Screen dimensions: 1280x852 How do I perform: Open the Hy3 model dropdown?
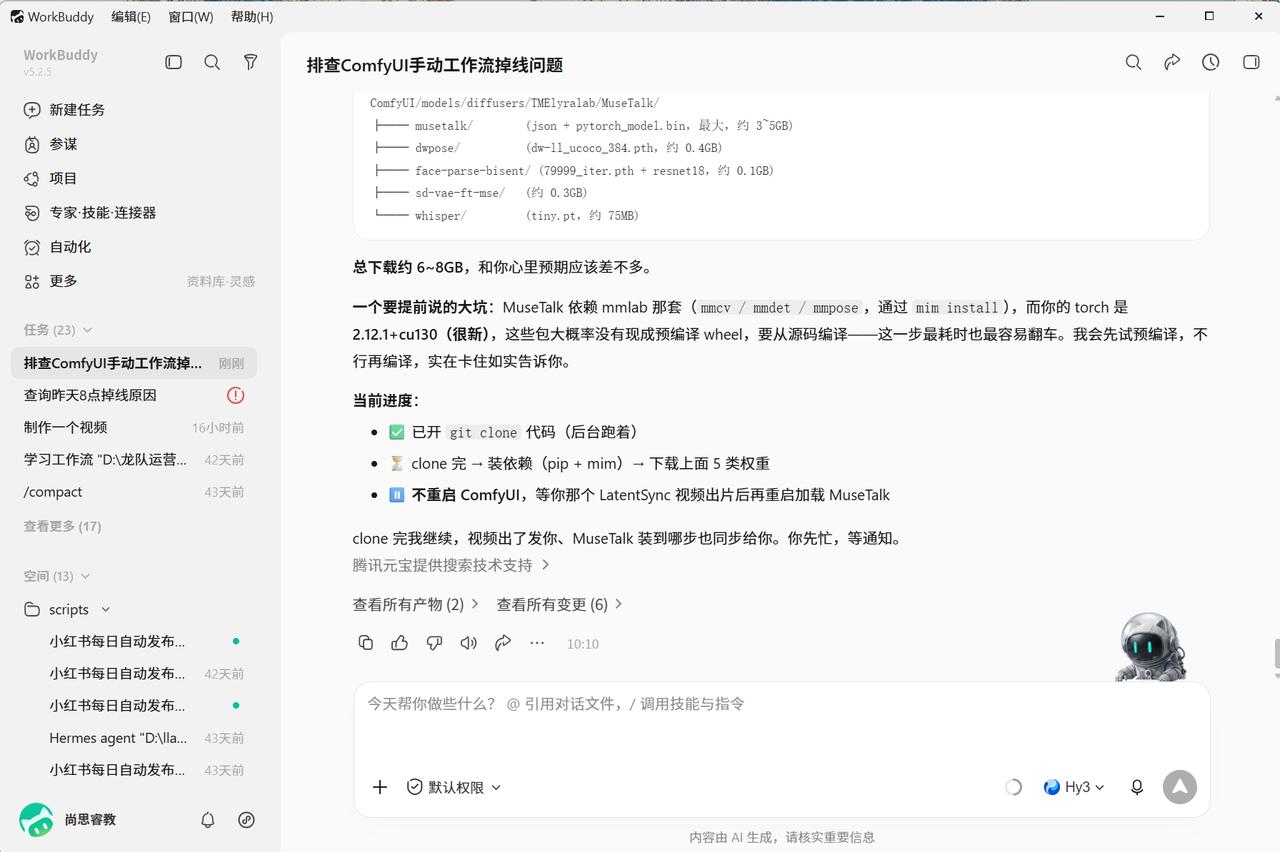[1074, 787]
